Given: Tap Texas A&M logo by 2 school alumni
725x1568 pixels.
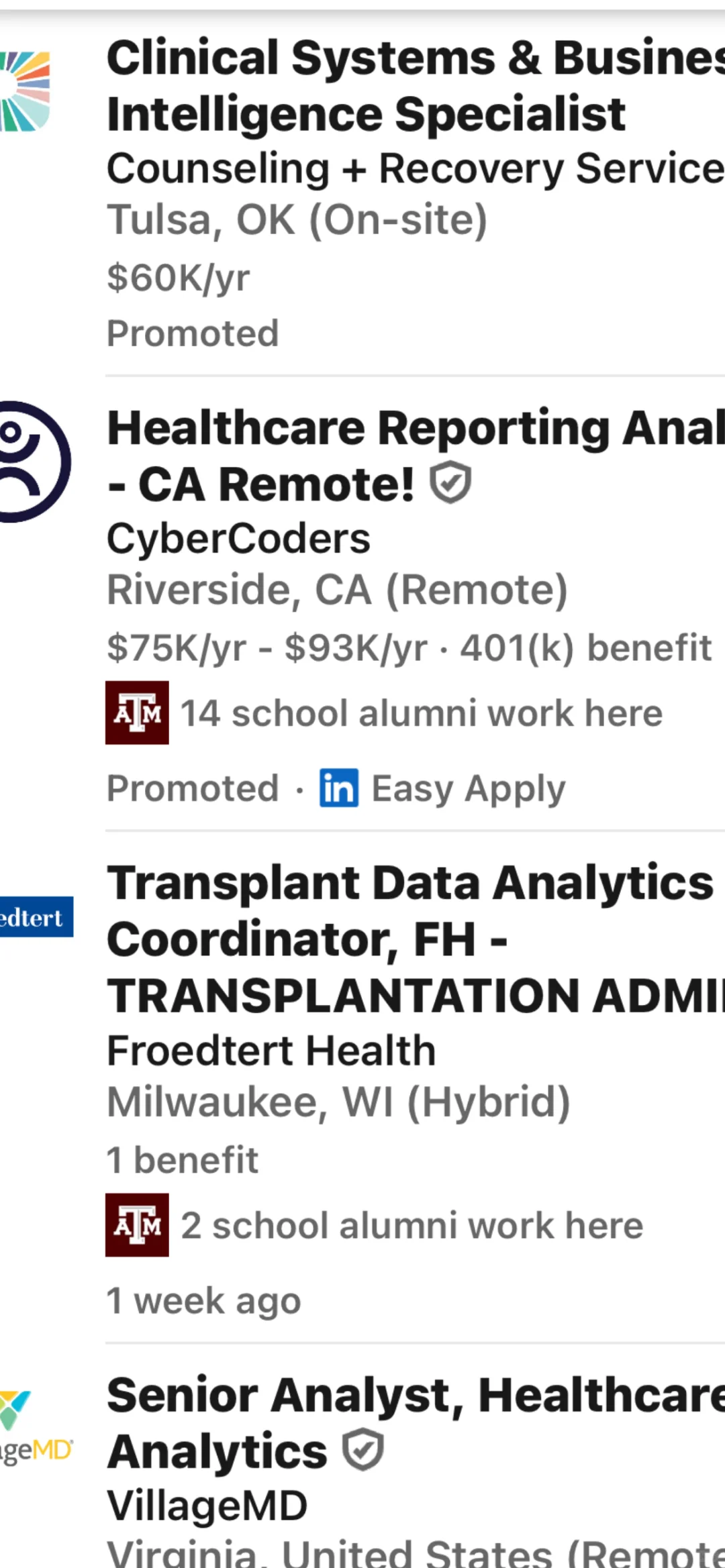Looking at the screenshot, I should tap(137, 1225).
